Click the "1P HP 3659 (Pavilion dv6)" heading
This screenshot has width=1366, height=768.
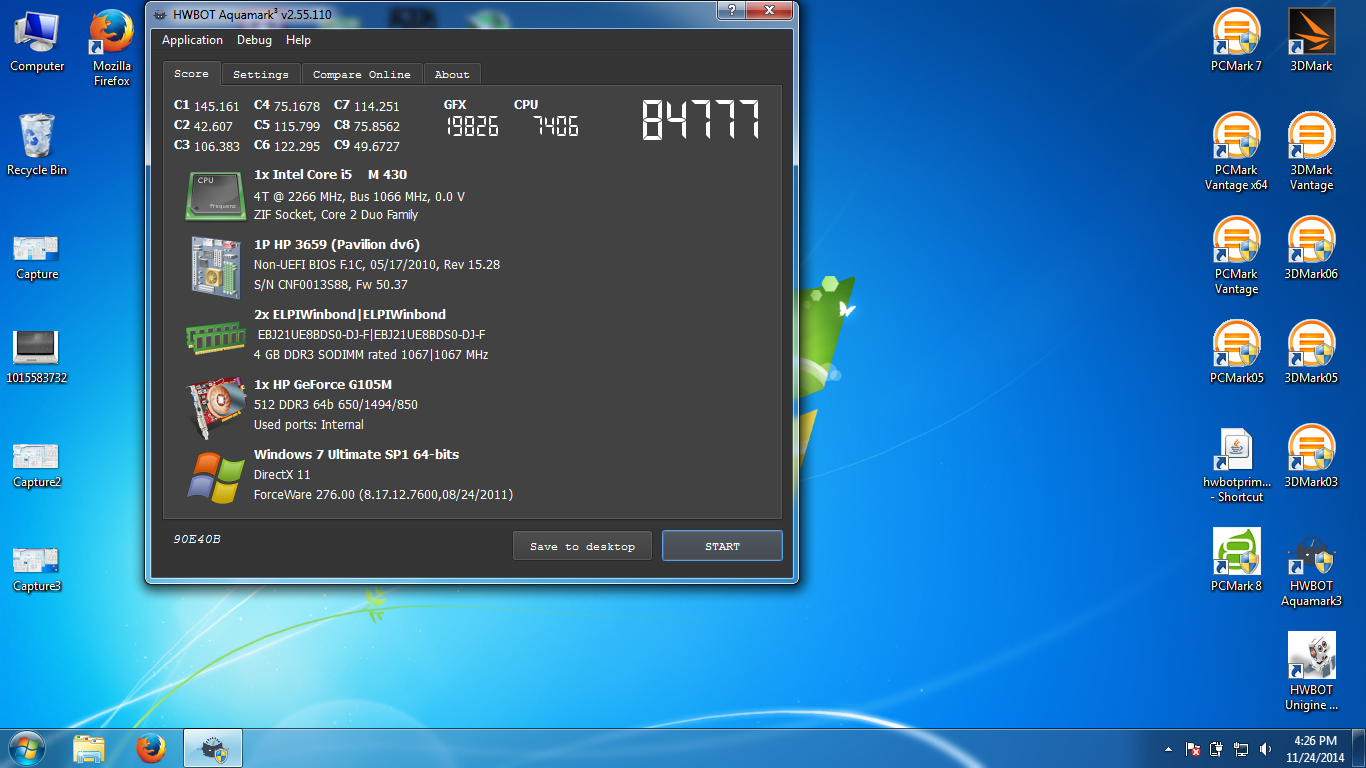pos(337,245)
